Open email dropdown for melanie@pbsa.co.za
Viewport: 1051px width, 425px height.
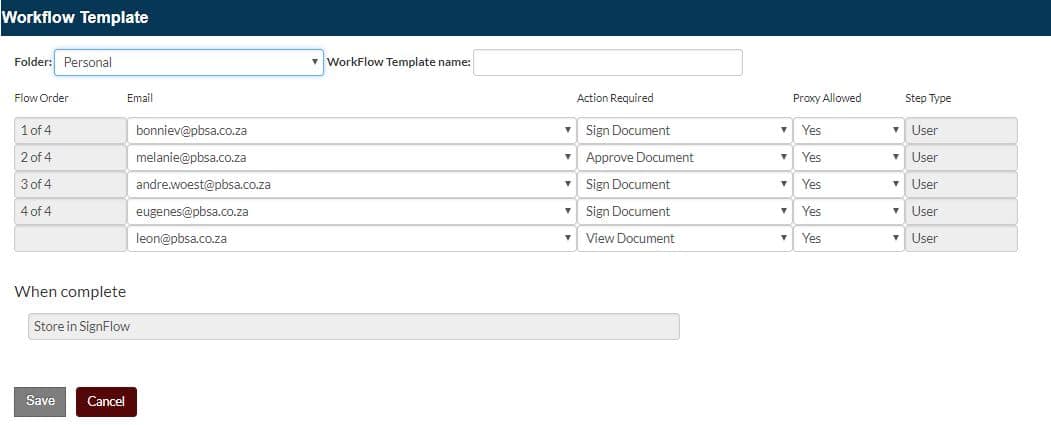(x=351, y=158)
